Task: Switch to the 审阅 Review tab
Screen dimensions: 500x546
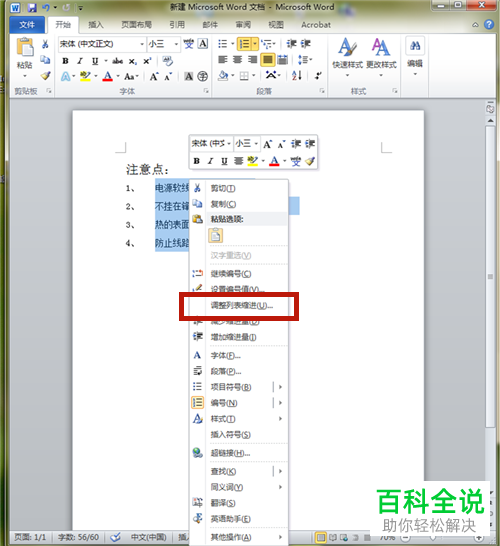Action: point(243,25)
